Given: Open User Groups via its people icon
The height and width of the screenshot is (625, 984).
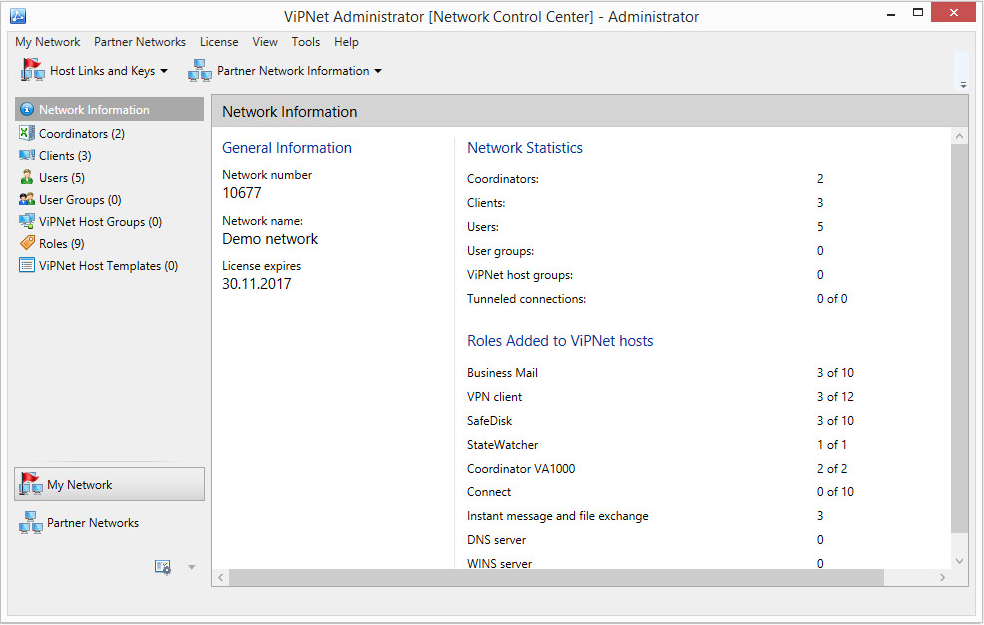Looking at the screenshot, I should coord(27,199).
